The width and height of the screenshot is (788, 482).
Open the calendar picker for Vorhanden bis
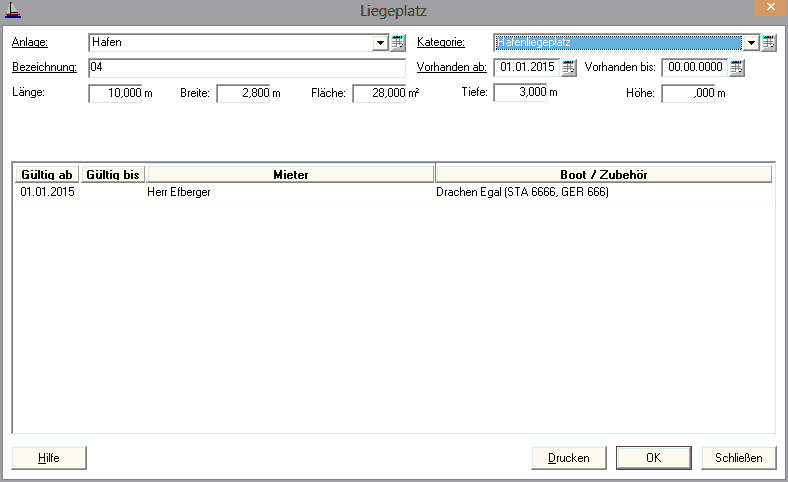[x=737, y=68]
